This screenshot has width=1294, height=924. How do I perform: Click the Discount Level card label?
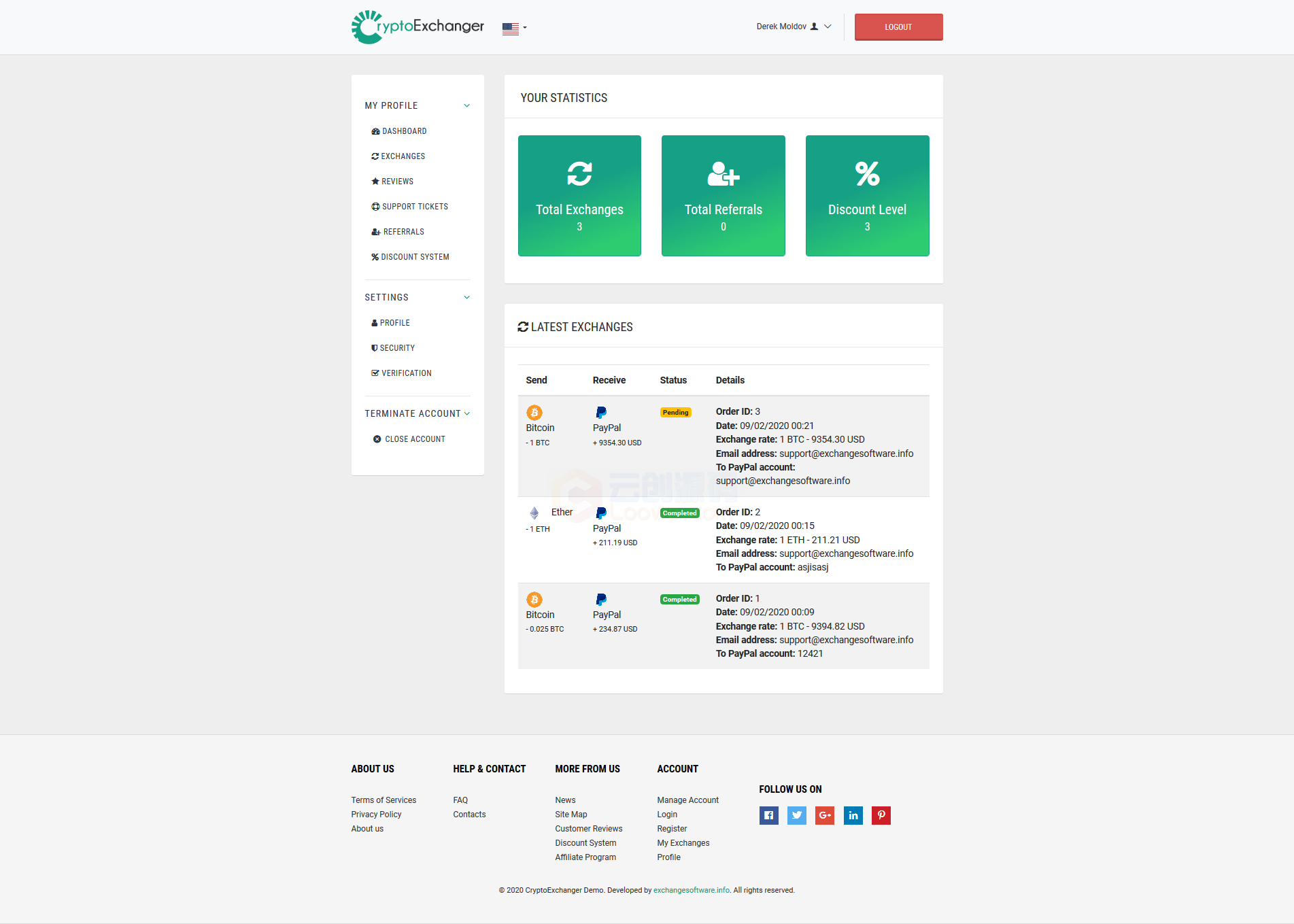(x=867, y=209)
